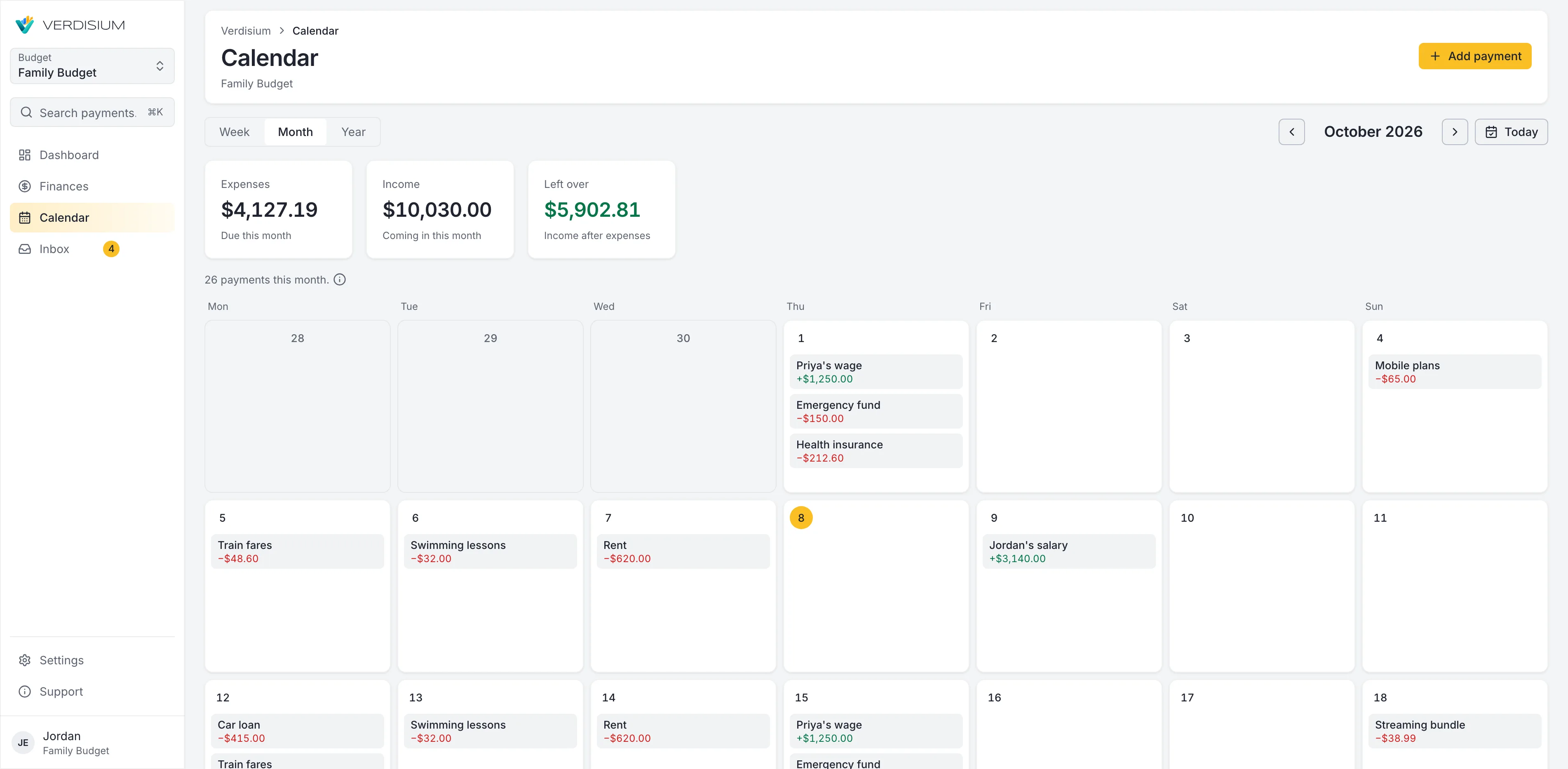Image resolution: width=1568 pixels, height=769 pixels.
Task: Click the Expenses summary card
Action: click(278, 209)
